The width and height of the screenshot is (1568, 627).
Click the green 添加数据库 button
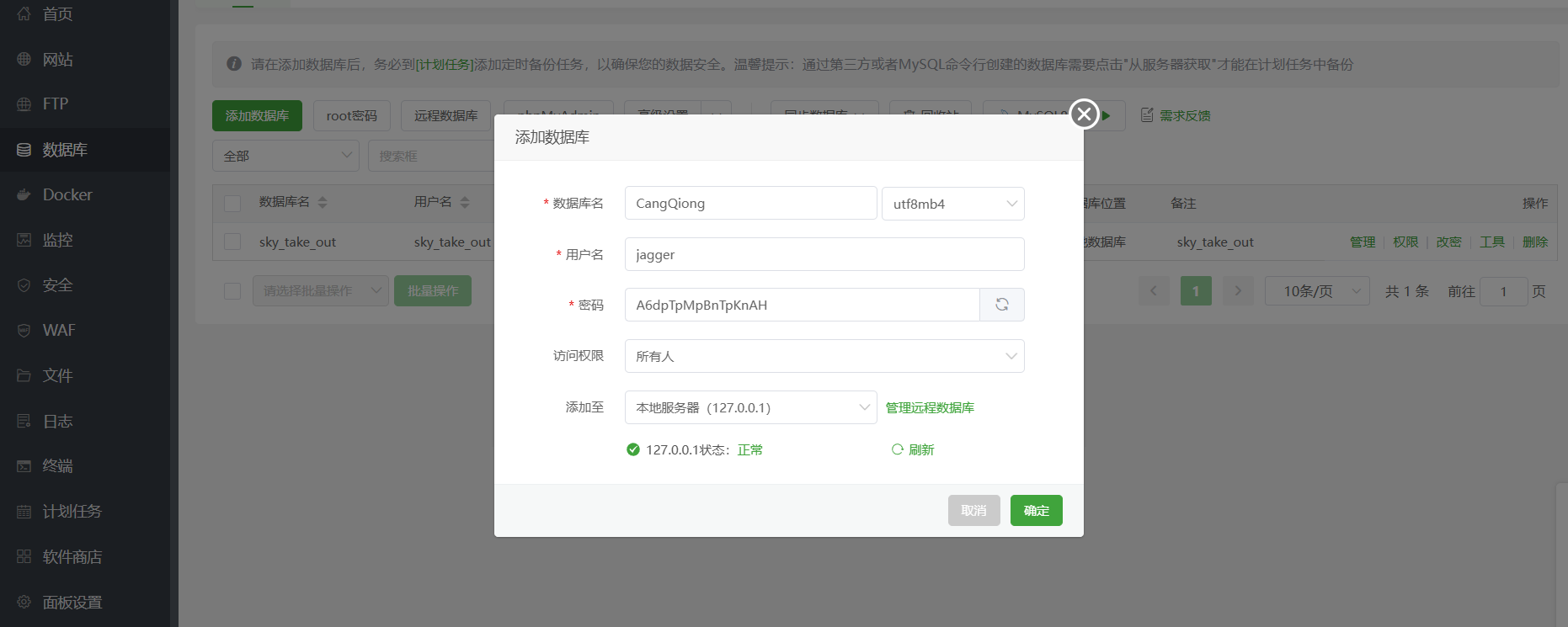(x=257, y=115)
